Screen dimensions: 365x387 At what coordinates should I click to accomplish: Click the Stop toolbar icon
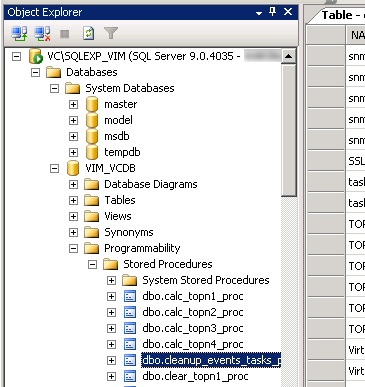click(x=64, y=34)
